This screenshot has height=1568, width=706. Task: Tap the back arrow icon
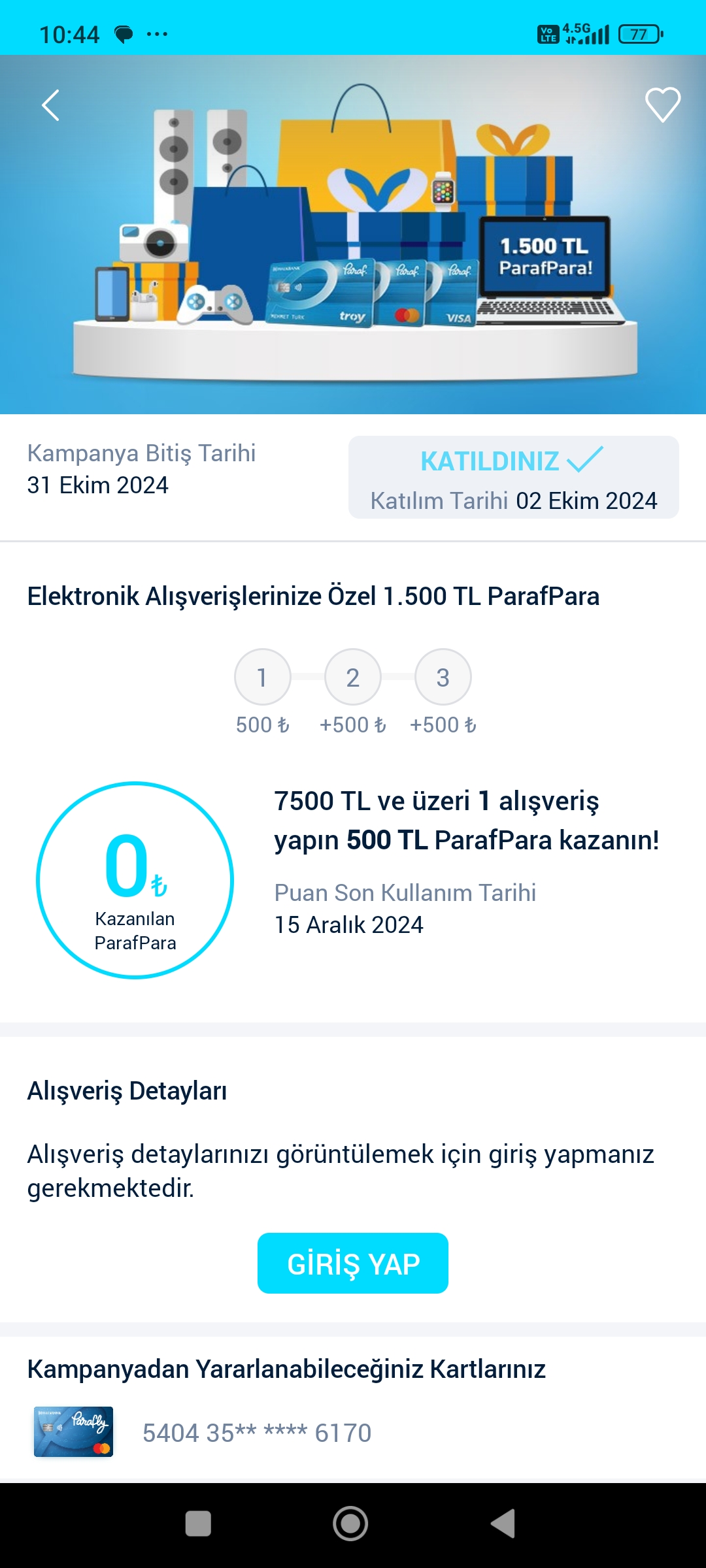click(51, 105)
